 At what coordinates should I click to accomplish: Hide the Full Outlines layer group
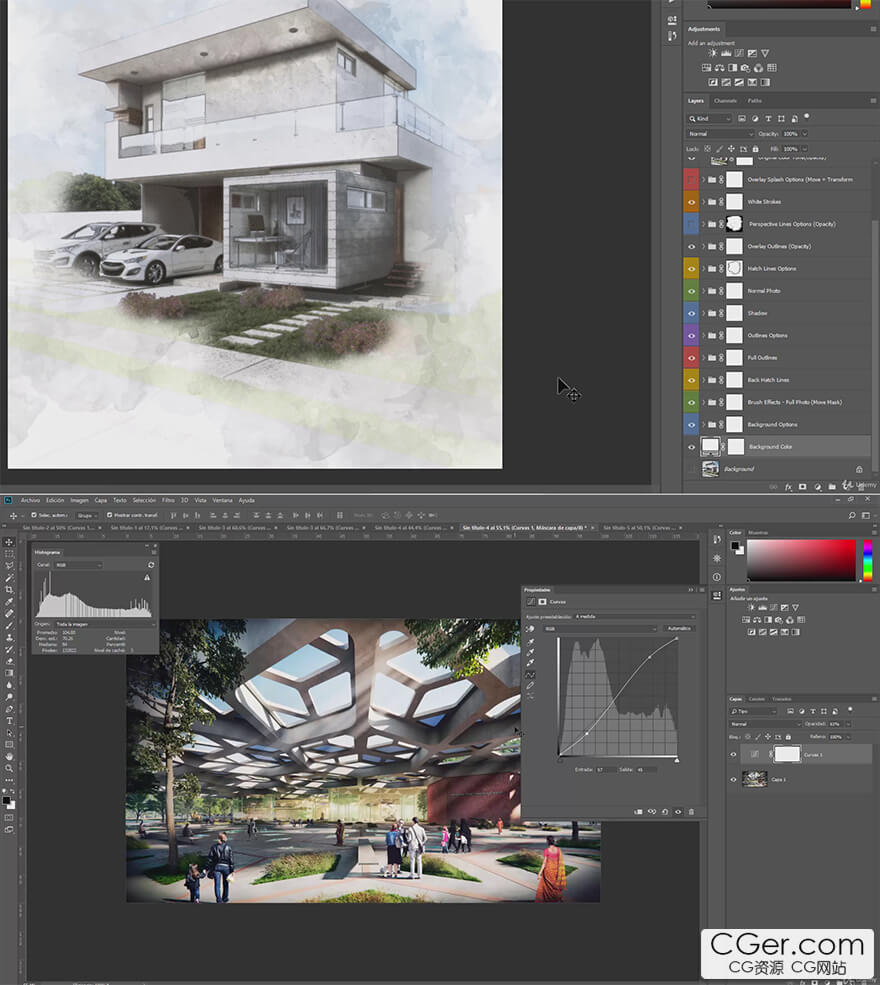pyautogui.click(x=692, y=358)
